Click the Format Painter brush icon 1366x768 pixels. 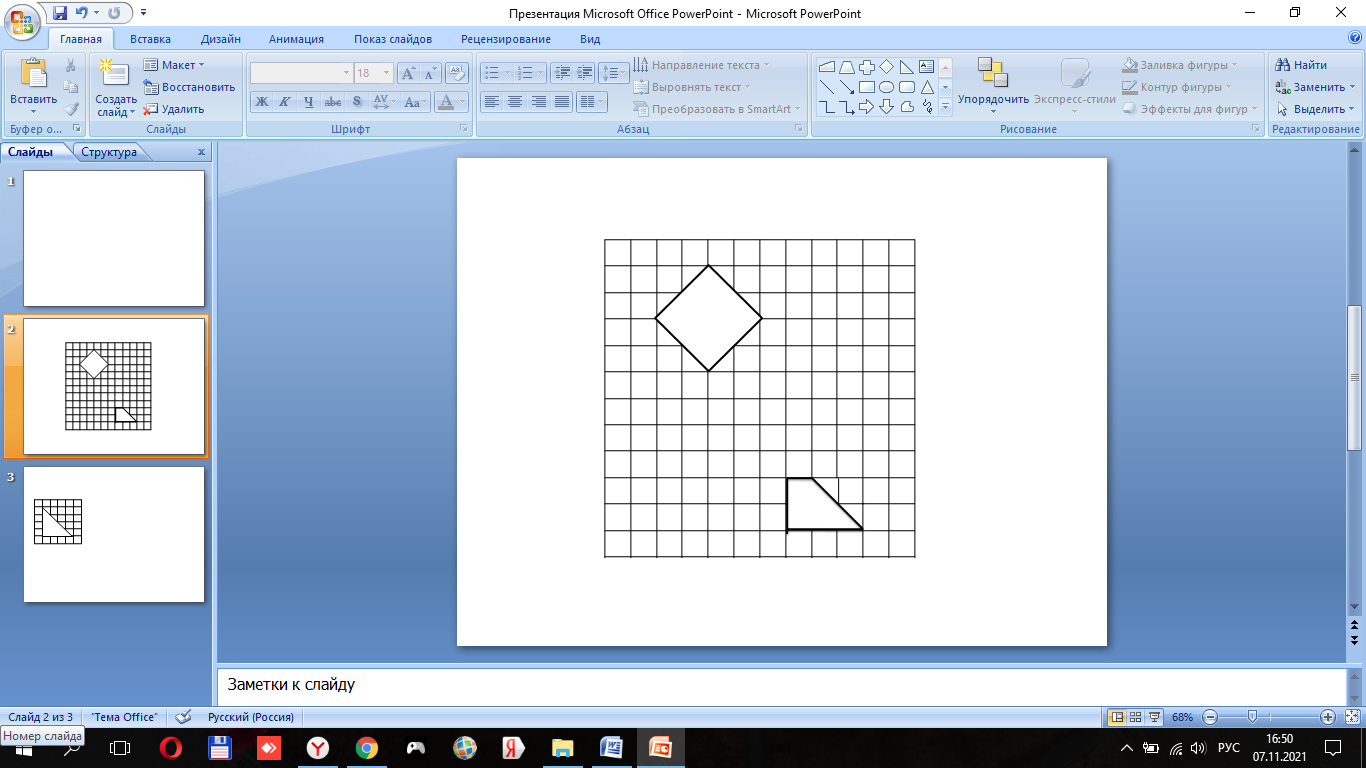click(x=71, y=109)
